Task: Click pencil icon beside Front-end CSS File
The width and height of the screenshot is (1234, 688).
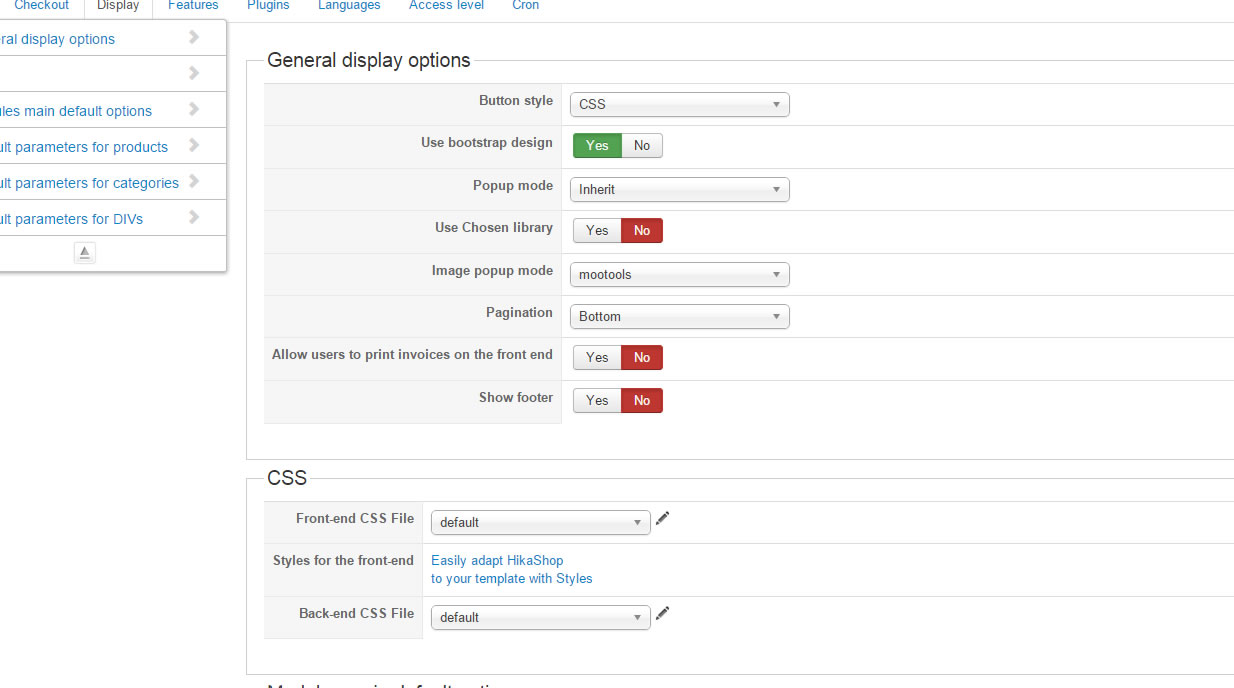Action: pos(662,518)
